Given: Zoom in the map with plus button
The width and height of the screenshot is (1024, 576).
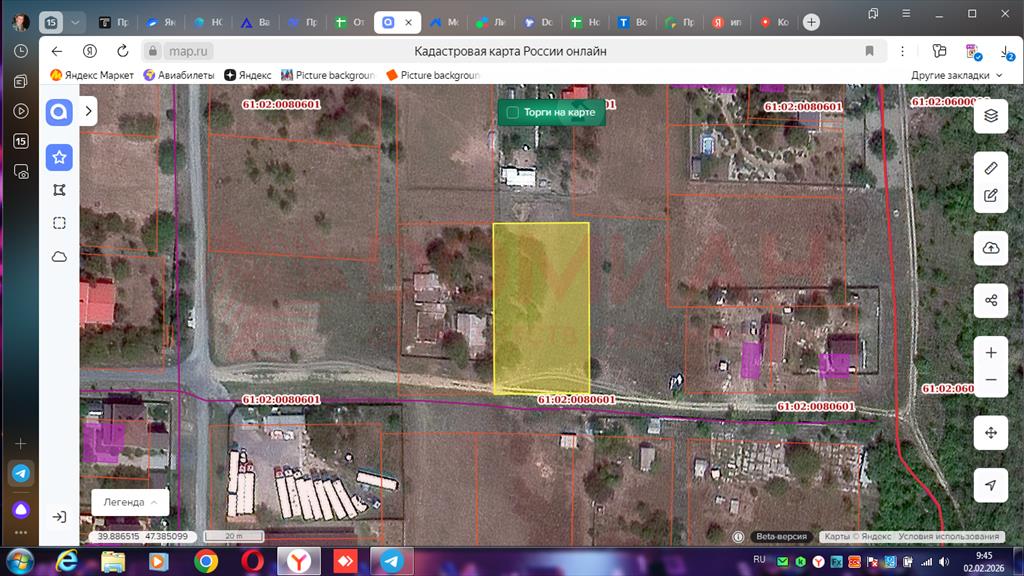Looking at the screenshot, I should point(990,353).
